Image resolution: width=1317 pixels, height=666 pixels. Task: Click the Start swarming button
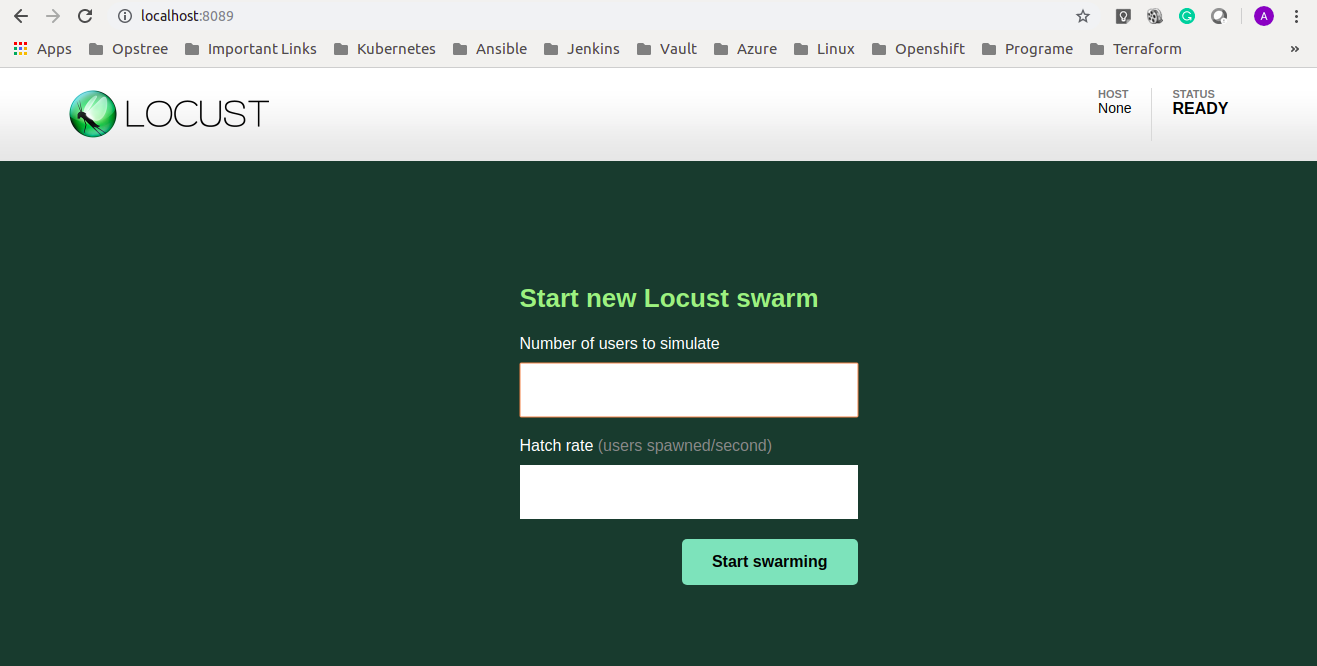[769, 562]
